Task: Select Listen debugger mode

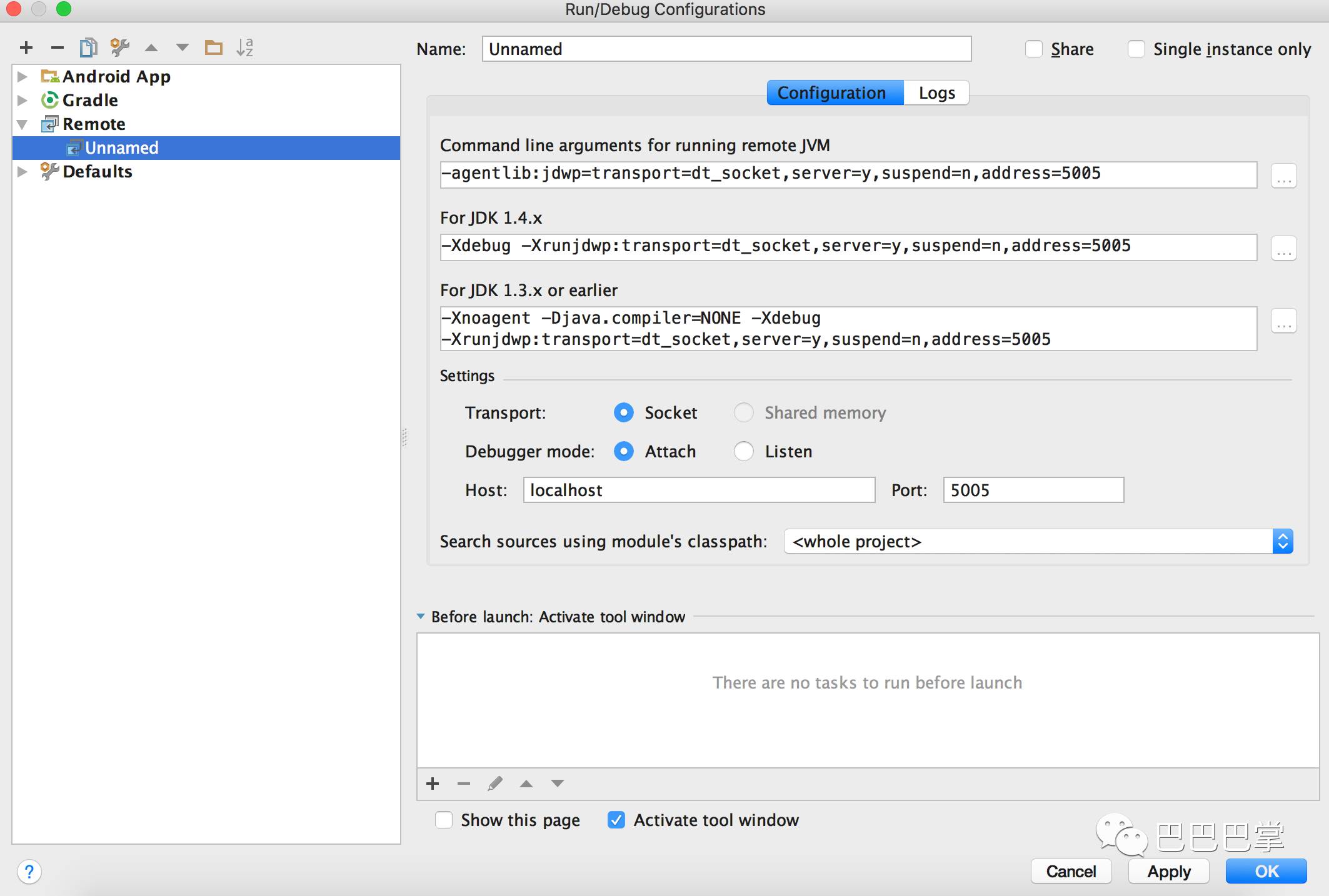Action: (744, 451)
